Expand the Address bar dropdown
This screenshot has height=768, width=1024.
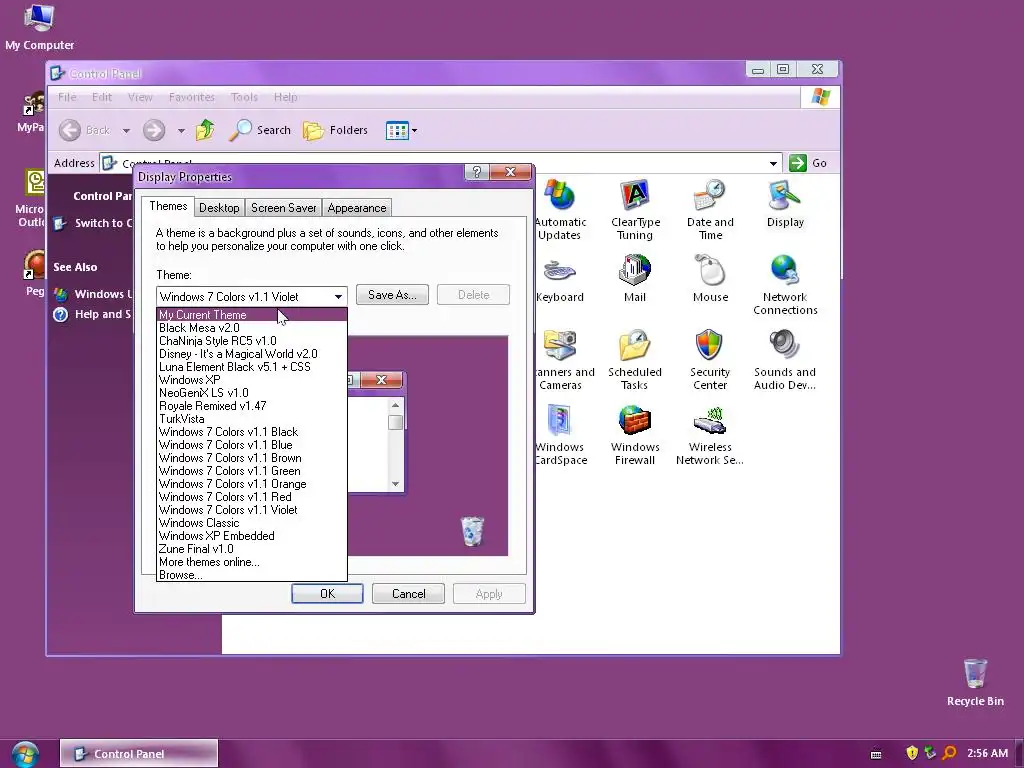coord(773,163)
